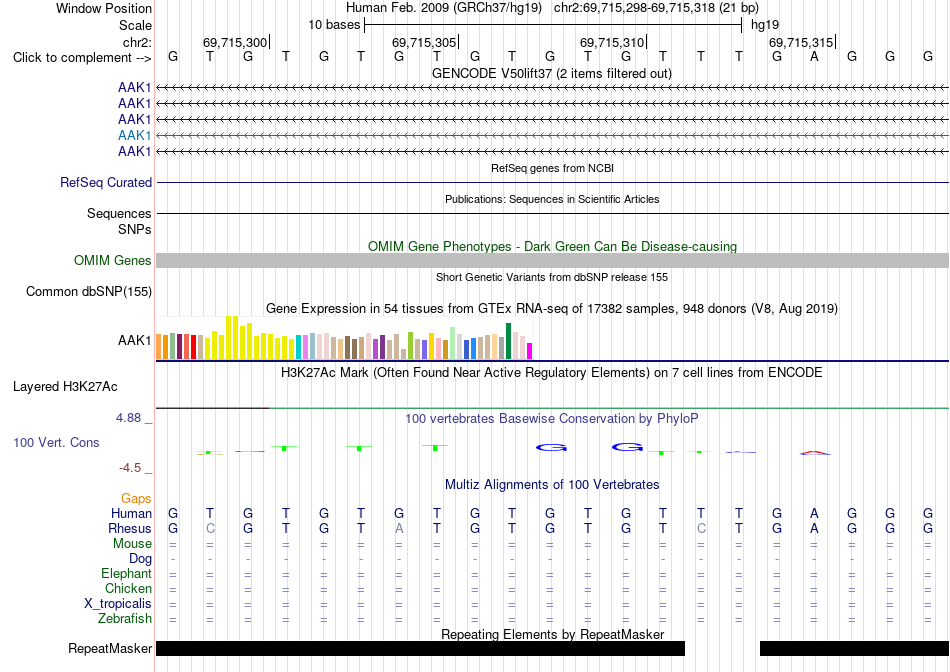Viewport: 950px width, 672px height.
Task: Click the 'OMIM Genes' track label
Action: 112,261
